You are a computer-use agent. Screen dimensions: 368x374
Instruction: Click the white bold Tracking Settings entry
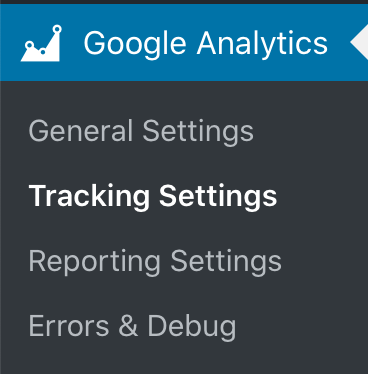pyautogui.click(x=153, y=196)
